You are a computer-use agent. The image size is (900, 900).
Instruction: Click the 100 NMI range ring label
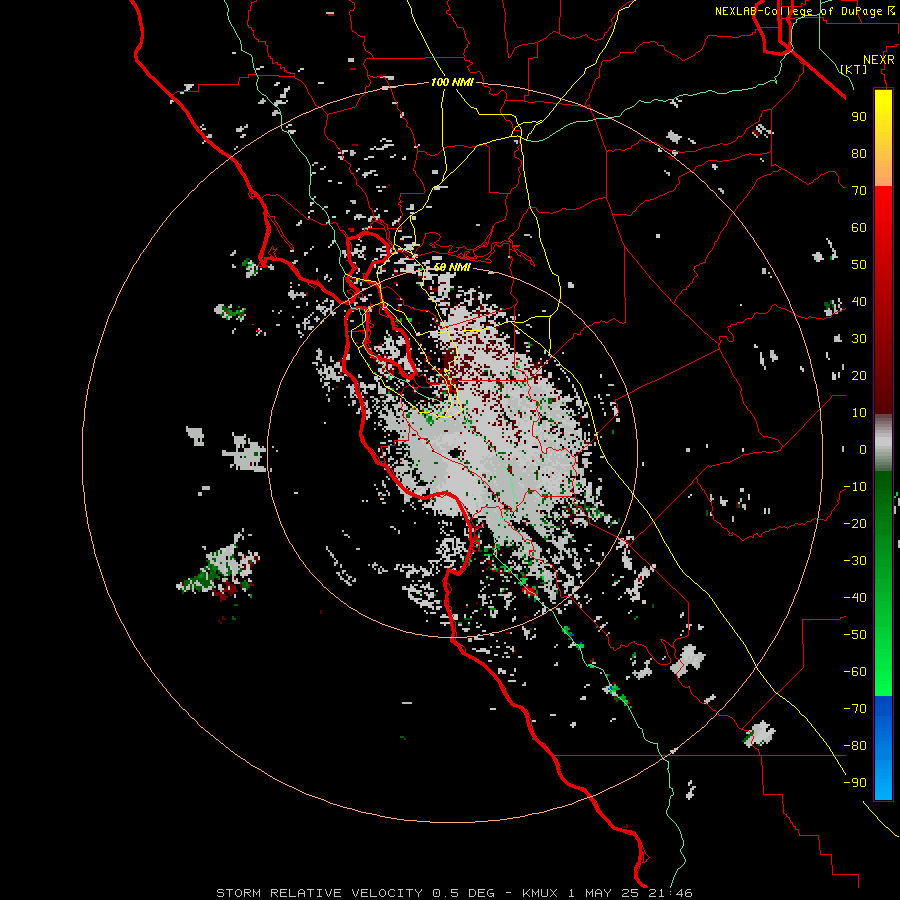452,82
